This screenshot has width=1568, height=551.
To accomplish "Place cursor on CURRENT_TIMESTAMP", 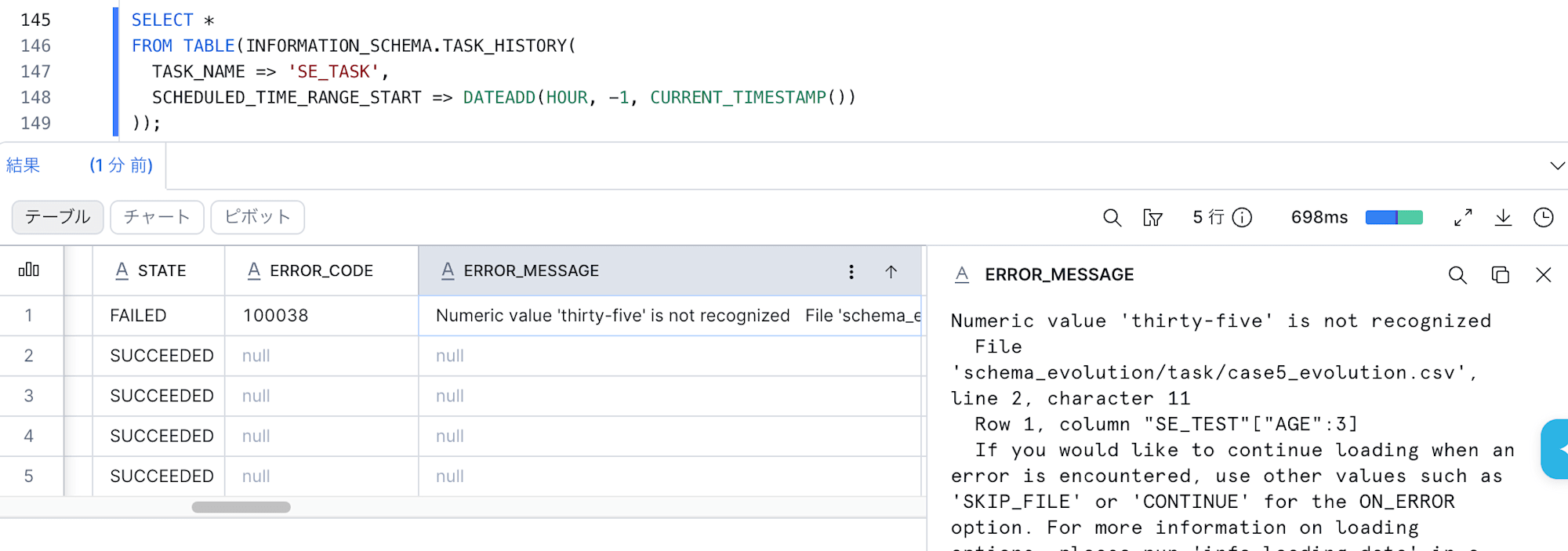I will coord(738,97).
